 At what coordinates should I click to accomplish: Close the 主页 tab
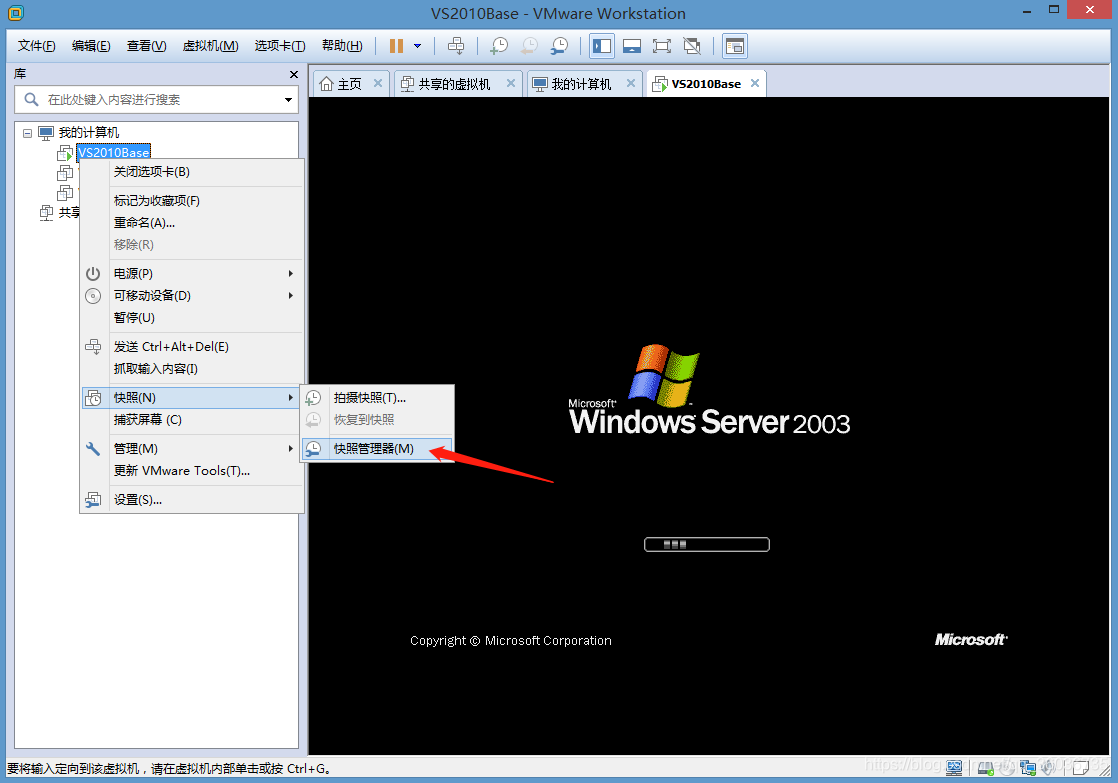(x=378, y=83)
